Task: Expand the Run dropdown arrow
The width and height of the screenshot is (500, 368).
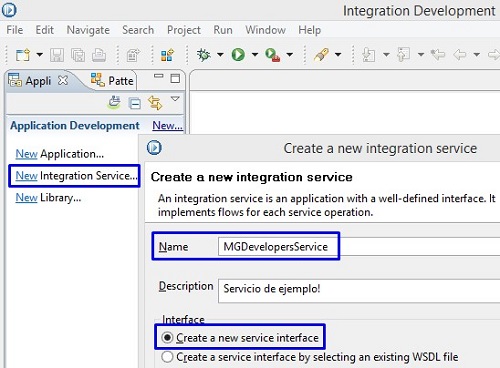Action: point(255,54)
